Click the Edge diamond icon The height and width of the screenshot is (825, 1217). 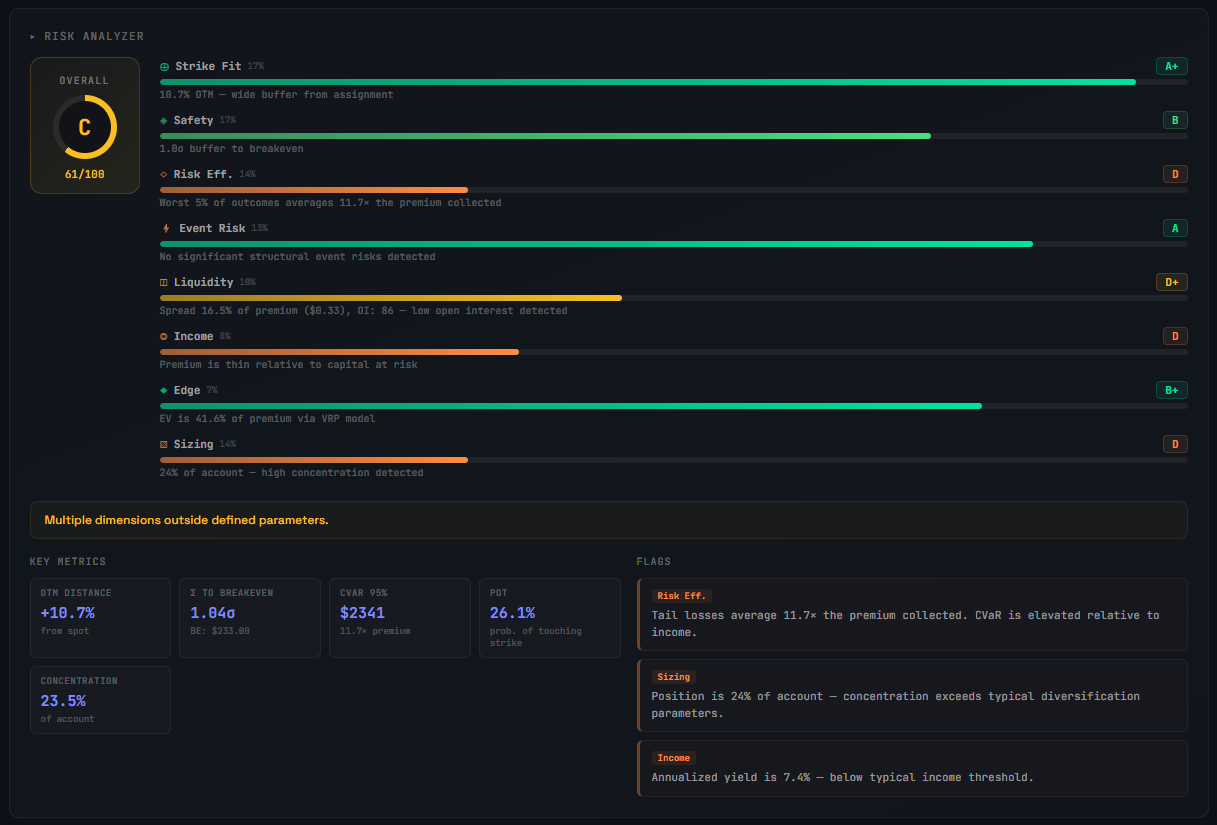[x=164, y=391]
